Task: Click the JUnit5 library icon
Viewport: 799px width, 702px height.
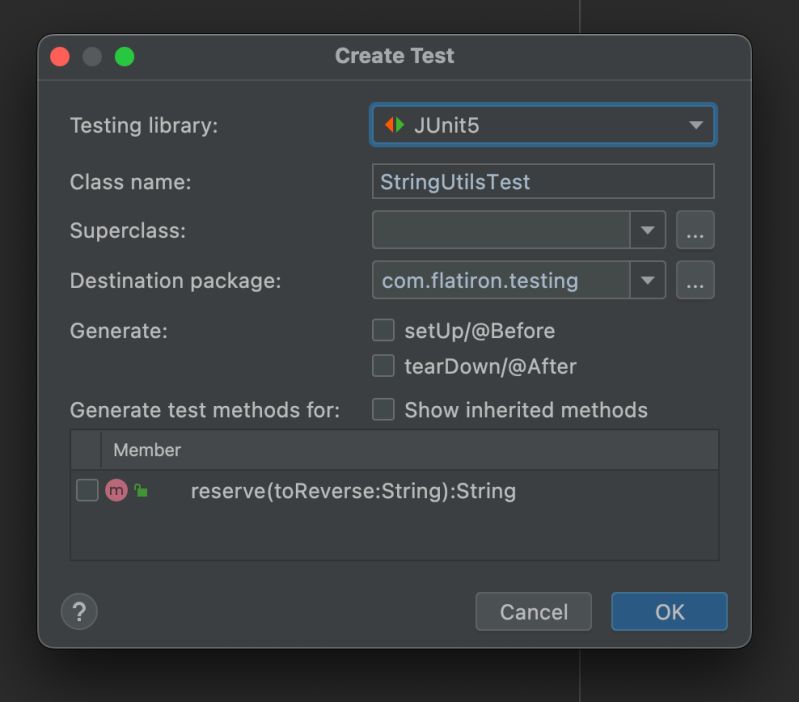Action: [x=394, y=125]
